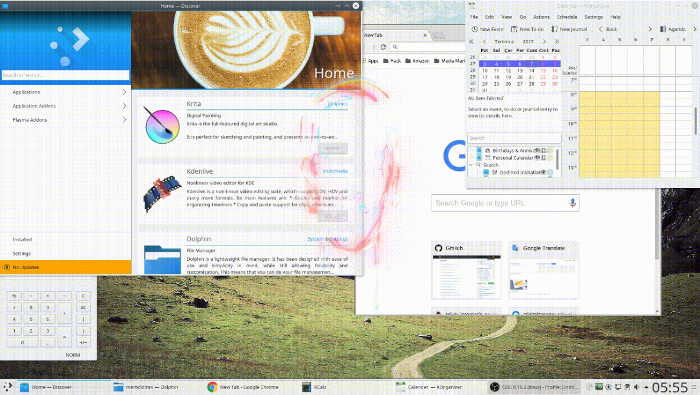Screen dimensions: 700x395
Task: Click the Search Google or type URL box
Action: coord(500,203)
